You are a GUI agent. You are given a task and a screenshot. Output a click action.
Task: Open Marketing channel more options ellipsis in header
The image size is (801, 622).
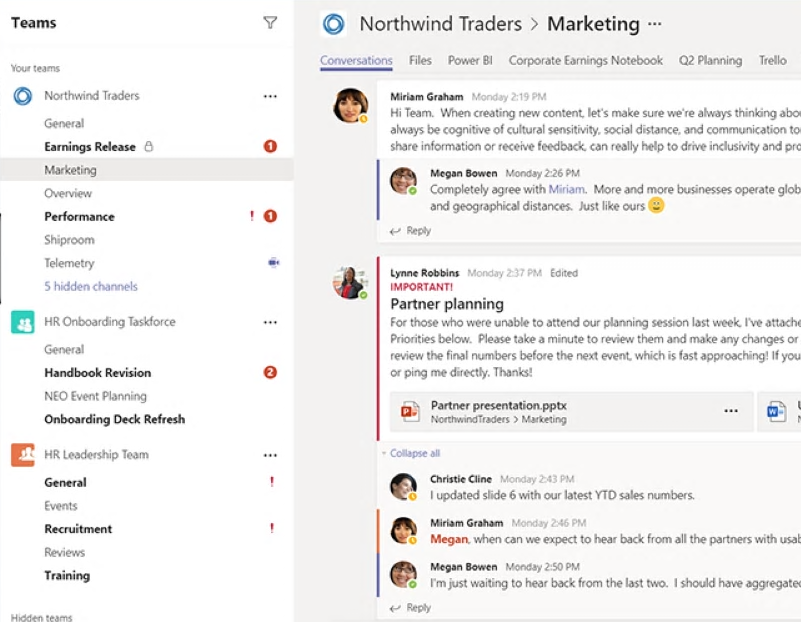click(x=654, y=23)
